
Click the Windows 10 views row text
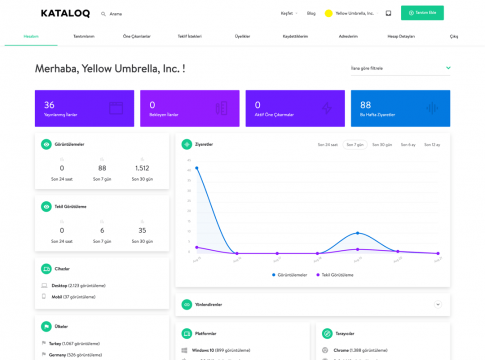point(221,350)
